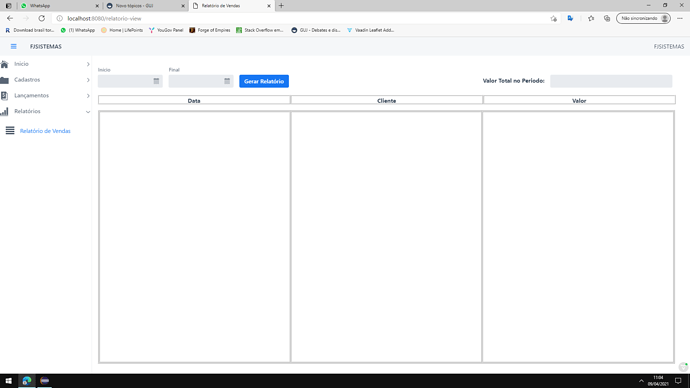
Task: Click the Cadastros folder icon
Action: (x=4, y=80)
